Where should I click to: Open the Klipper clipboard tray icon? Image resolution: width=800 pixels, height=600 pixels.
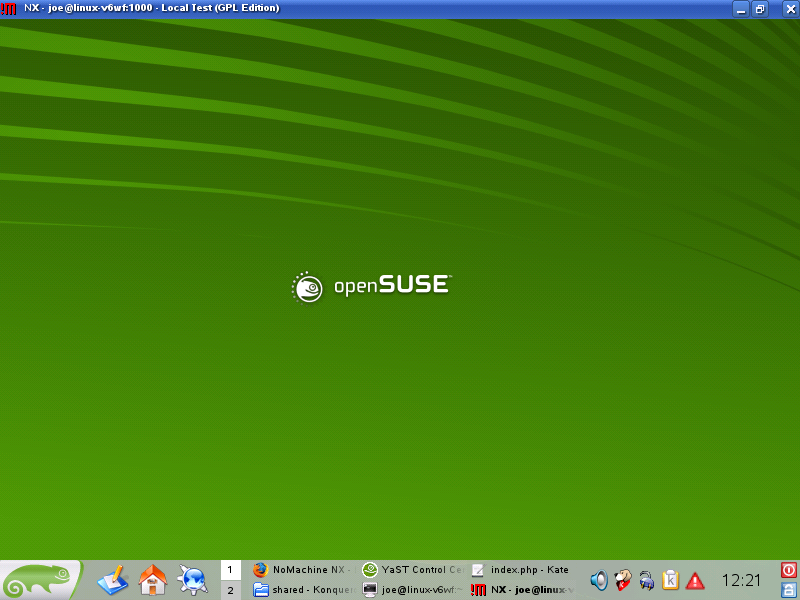coord(670,580)
